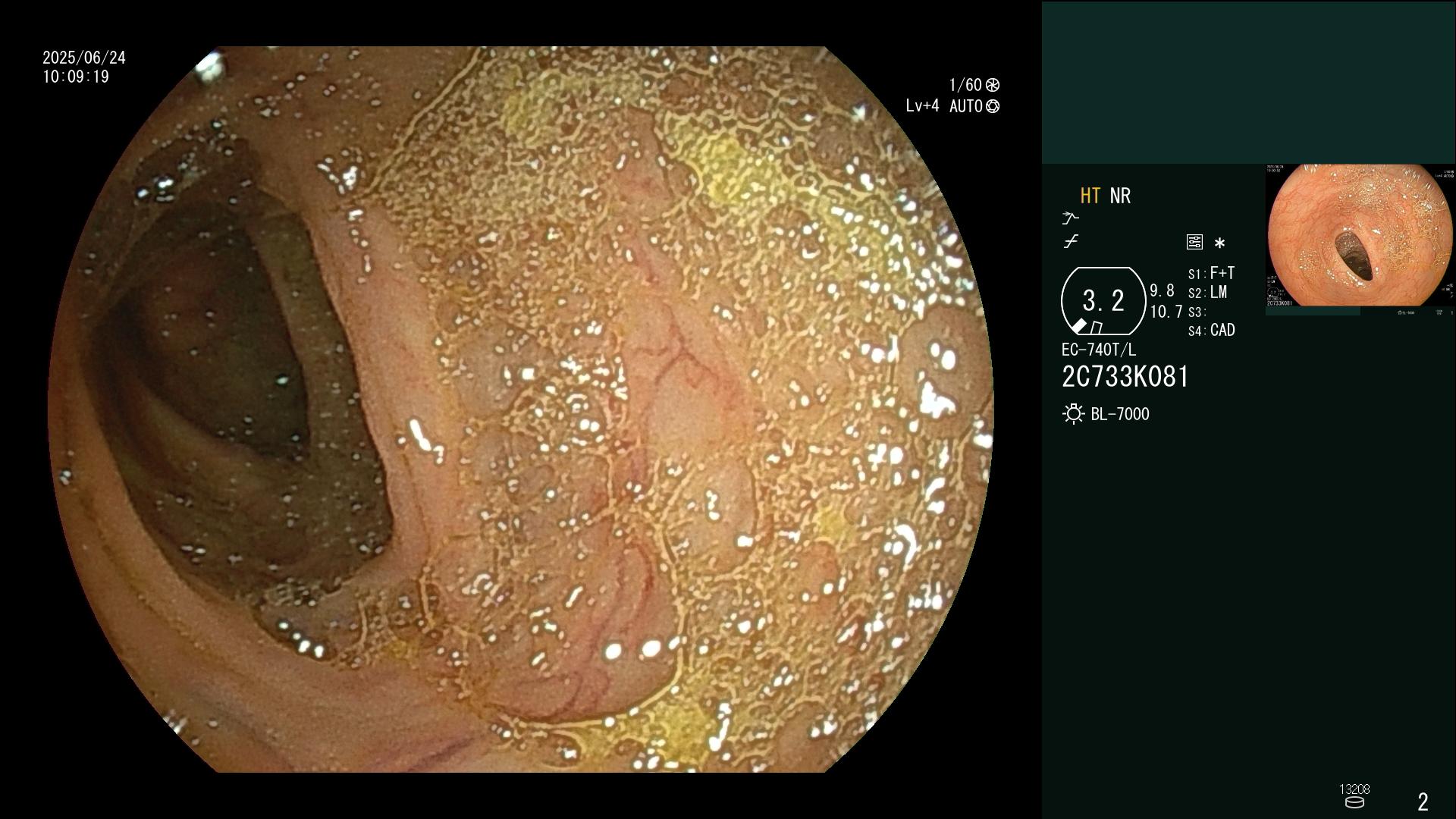Click the AUTO iris mode text
The height and width of the screenshot is (819, 1456).
[966, 106]
